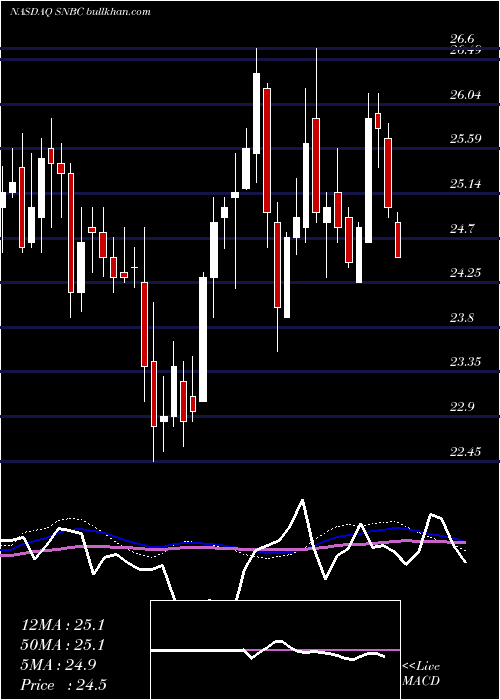Click the 12MA : 25.1 readout

point(62,625)
